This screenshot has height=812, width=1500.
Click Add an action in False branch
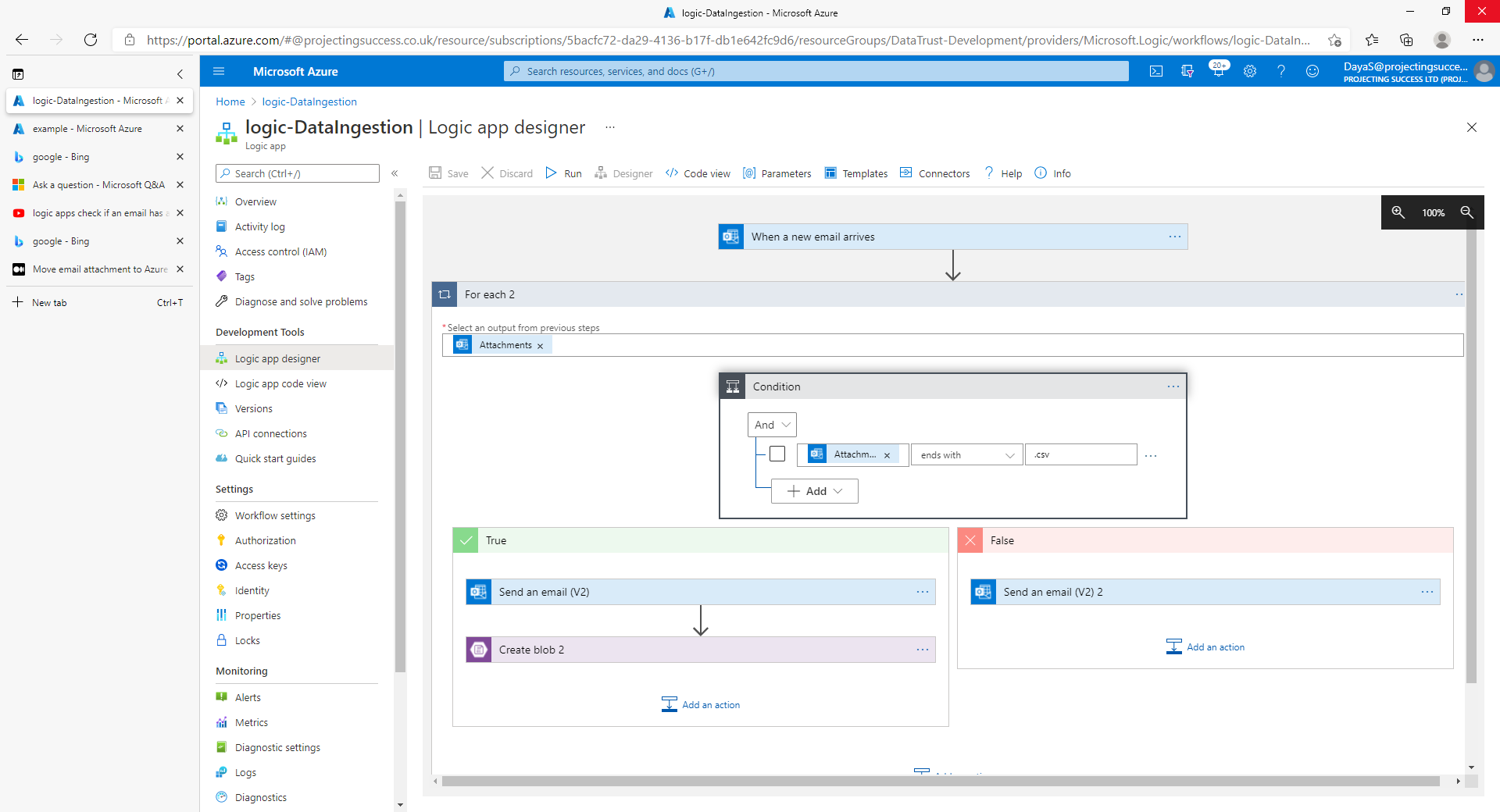pyautogui.click(x=1205, y=646)
